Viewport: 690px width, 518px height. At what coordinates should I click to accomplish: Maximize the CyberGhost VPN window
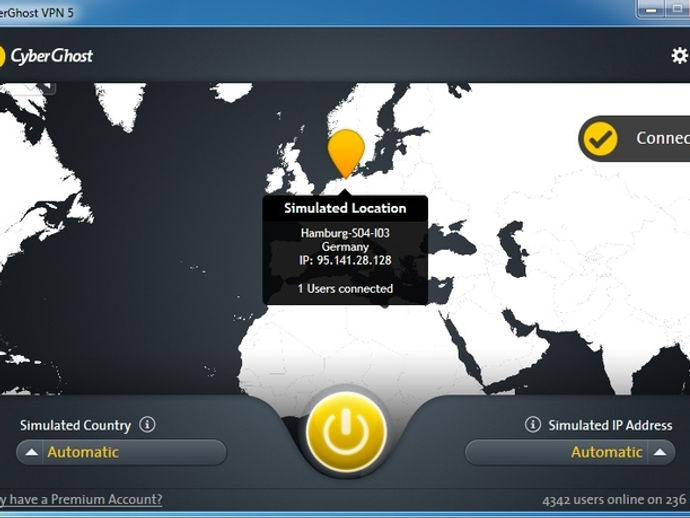pyautogui.click(x=678, y=9)
